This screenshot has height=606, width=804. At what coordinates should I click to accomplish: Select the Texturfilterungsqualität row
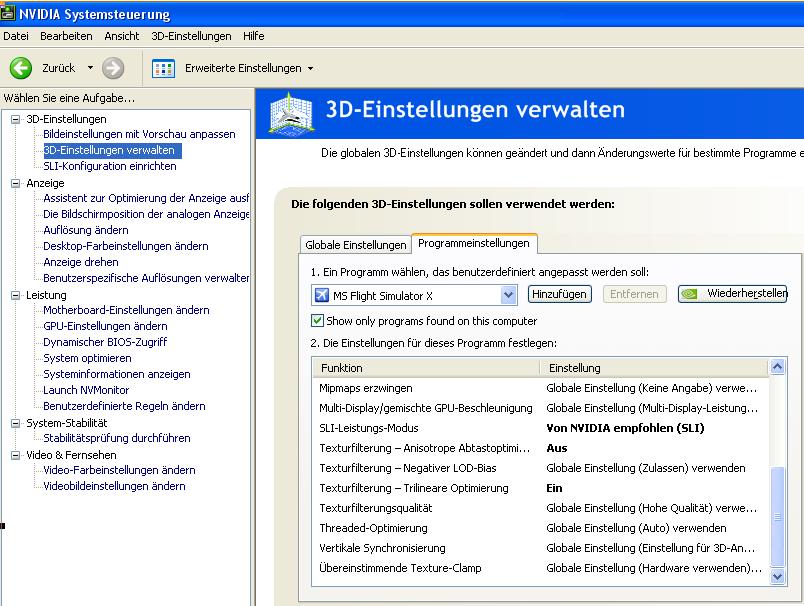[540, 508]
